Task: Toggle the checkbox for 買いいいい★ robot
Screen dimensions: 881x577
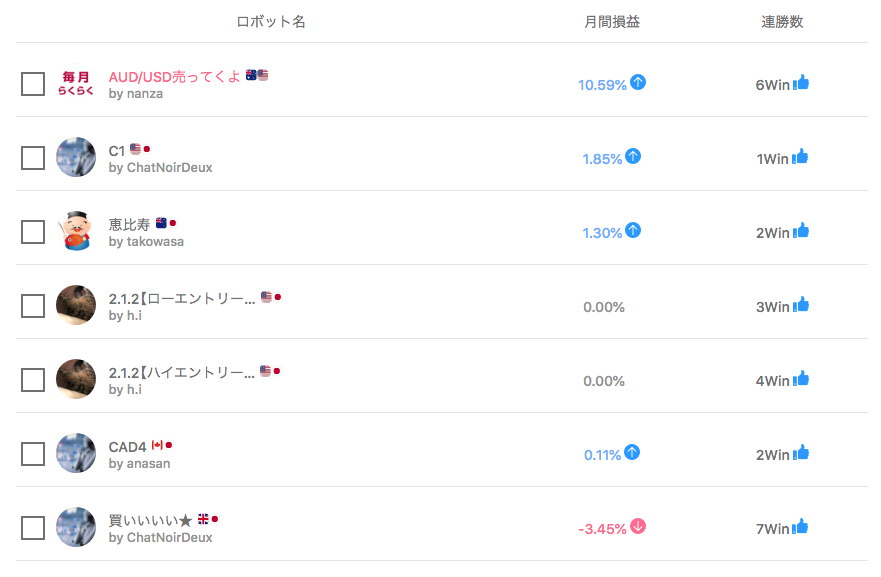Action: click(33, 528)
